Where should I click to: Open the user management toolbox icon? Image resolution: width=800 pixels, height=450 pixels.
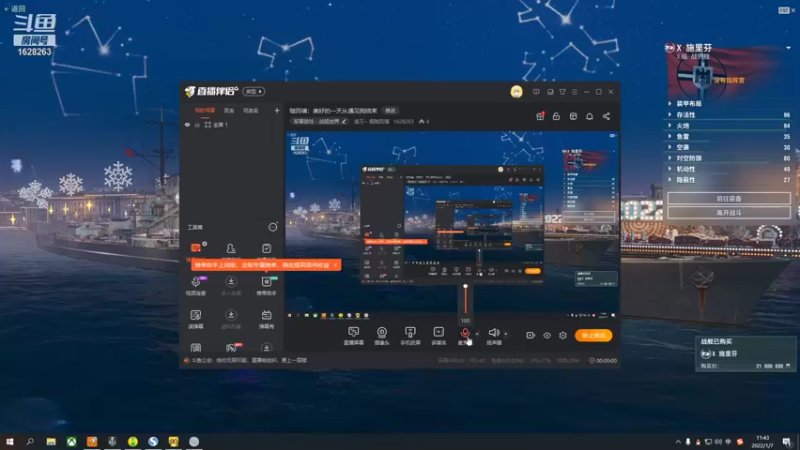[231, 248]
